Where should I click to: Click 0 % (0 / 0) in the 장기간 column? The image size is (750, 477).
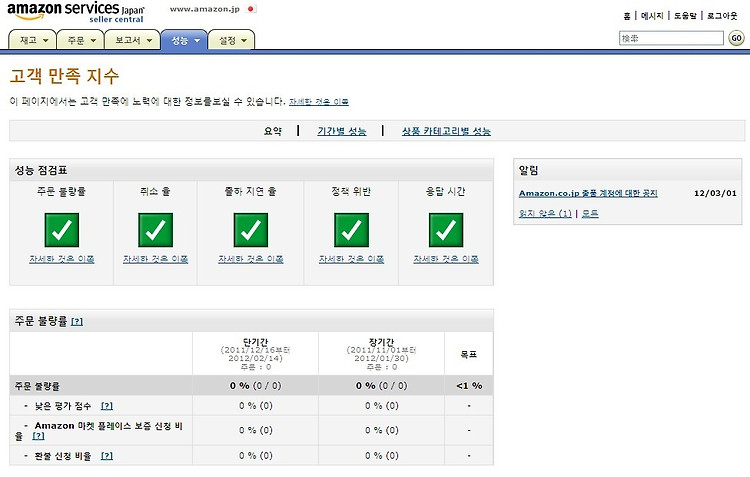pos(381,386)
